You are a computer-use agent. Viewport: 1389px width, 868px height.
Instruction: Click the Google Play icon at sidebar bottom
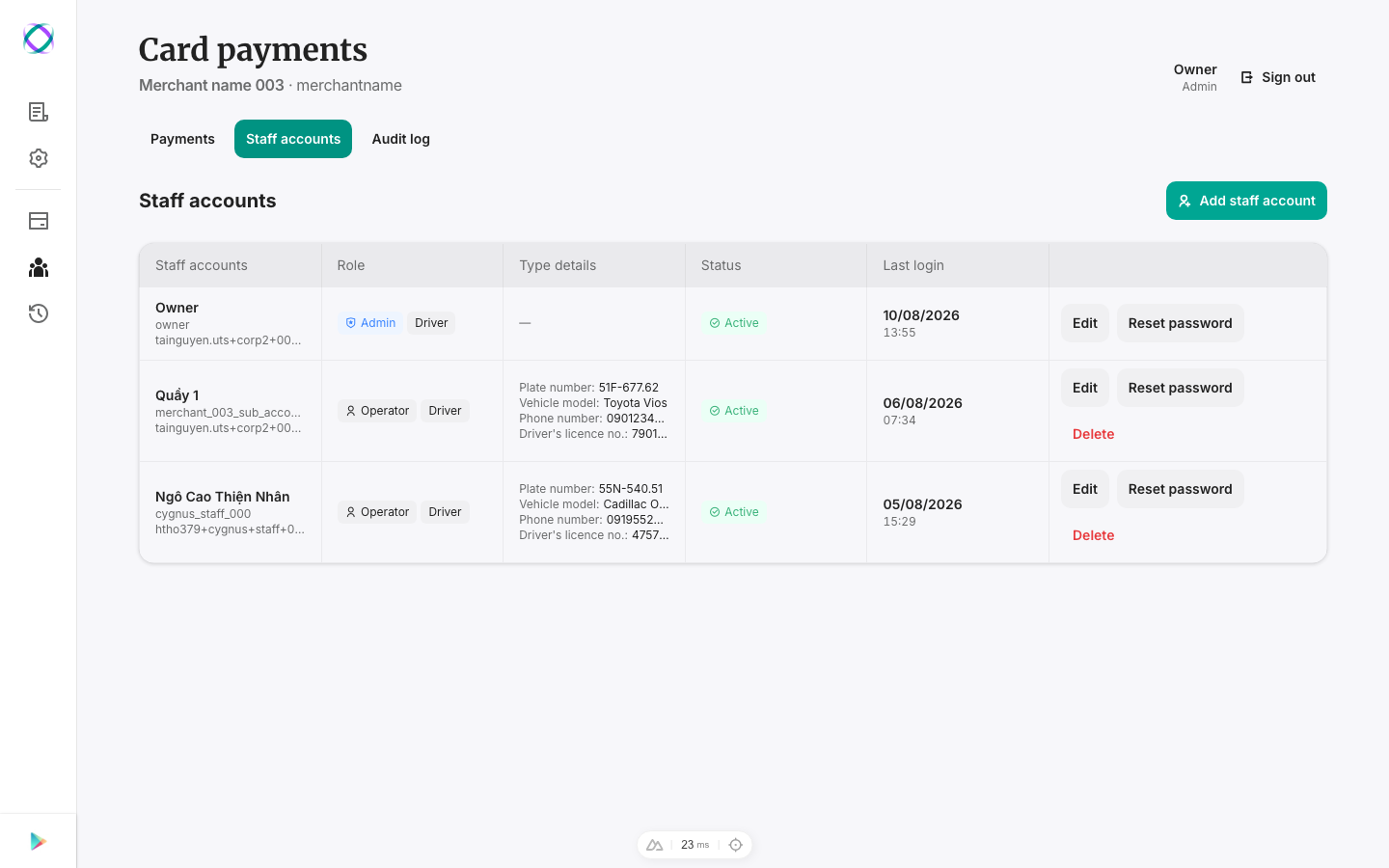point(39,841)
